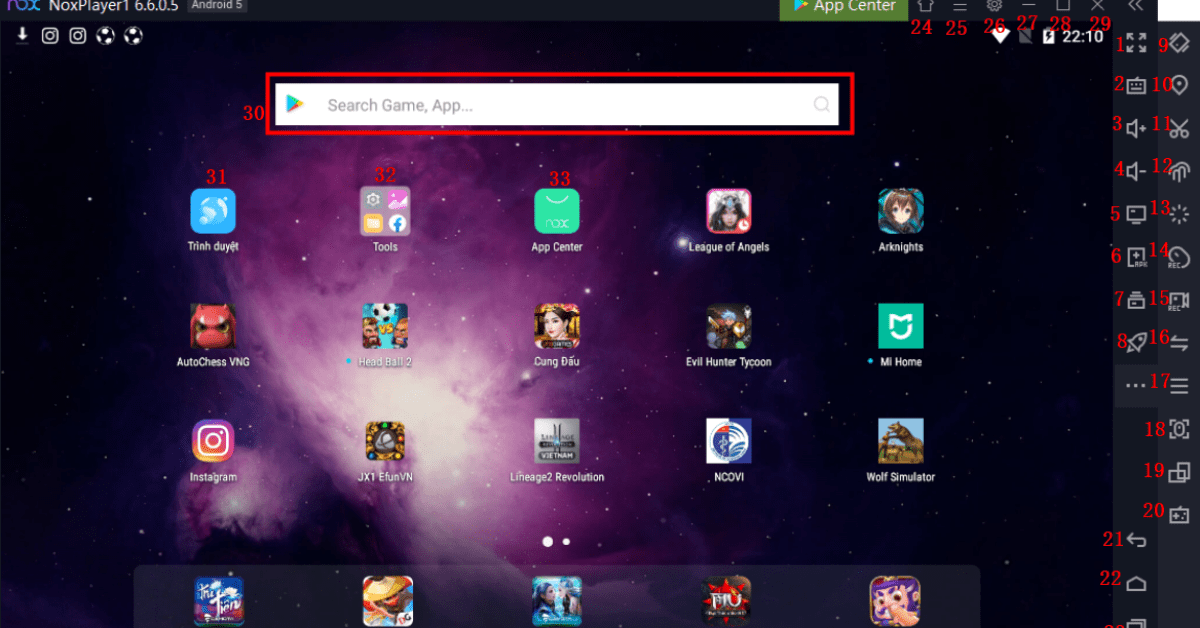Open the Mi Home app
Viewport: 1200px width, 628px height.
point(901,326)
